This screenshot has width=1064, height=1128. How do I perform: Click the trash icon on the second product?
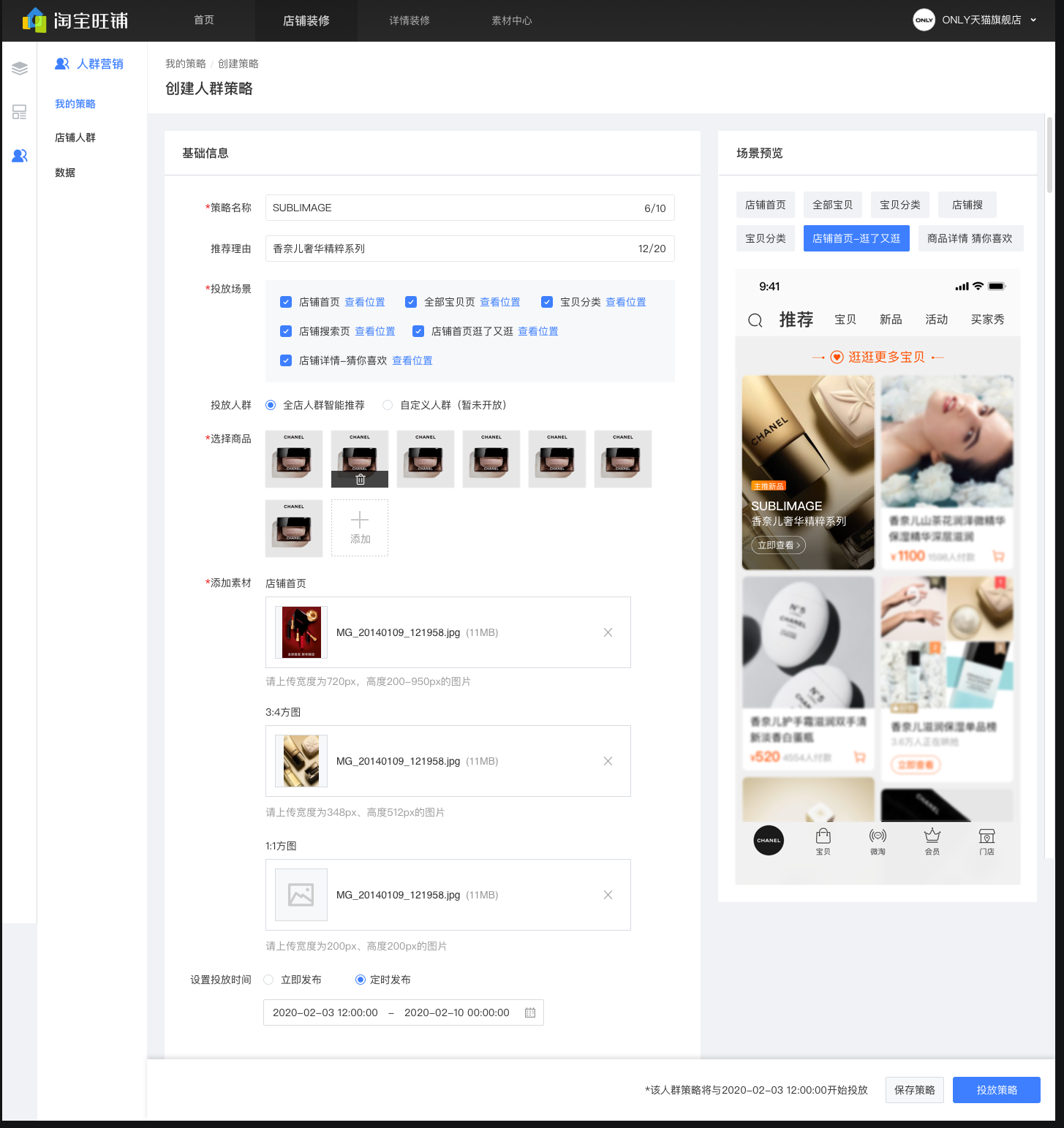(360, 480)
